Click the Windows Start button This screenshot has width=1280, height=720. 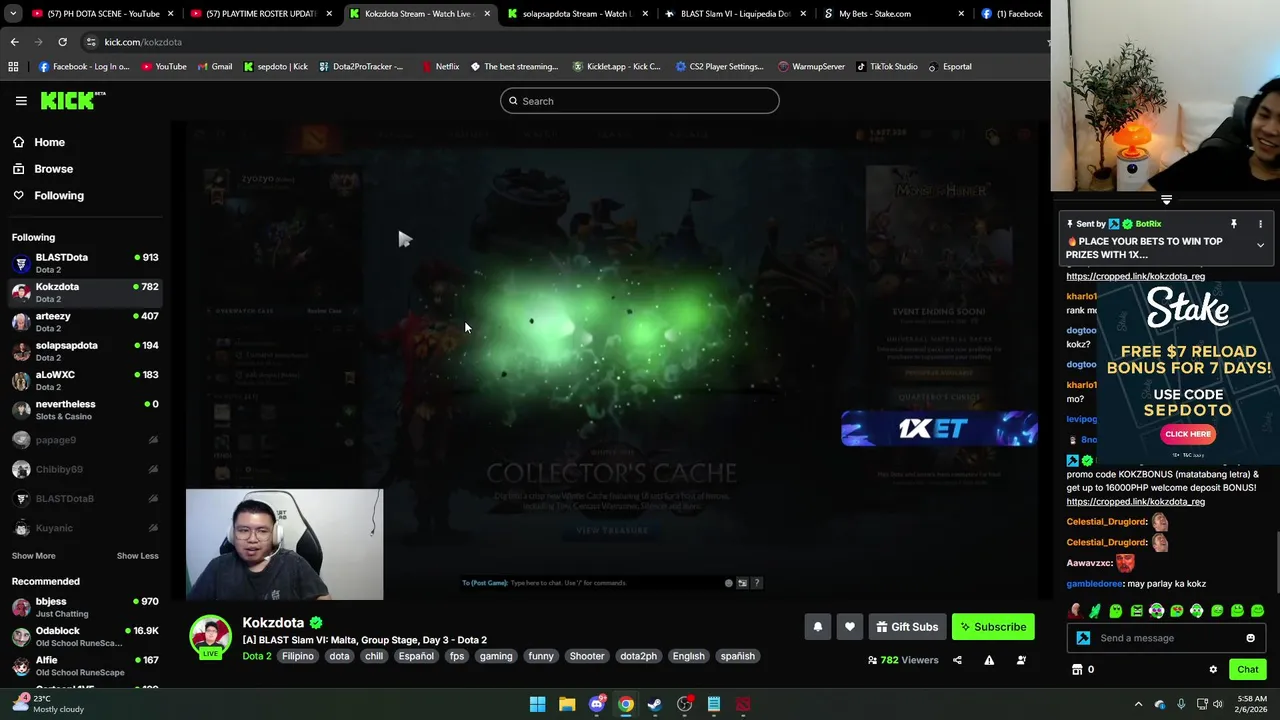[537, 704]
